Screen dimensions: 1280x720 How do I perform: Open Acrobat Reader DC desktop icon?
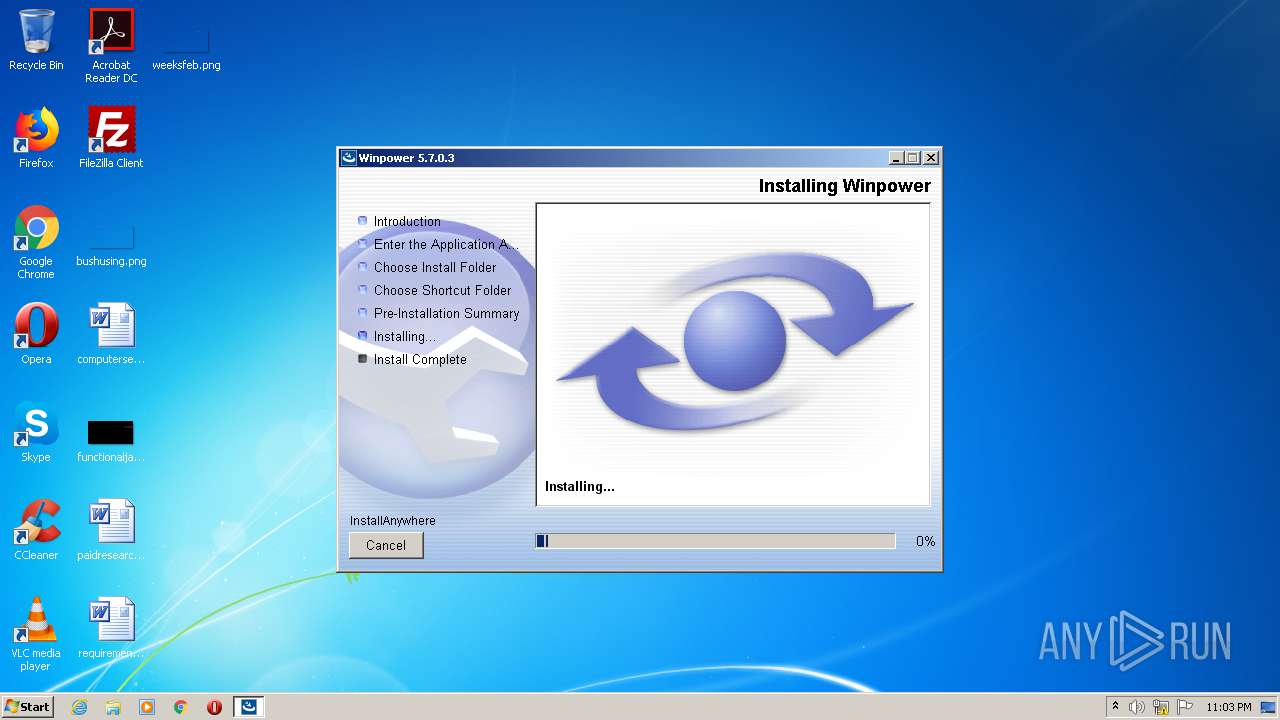tap(111, 46)
